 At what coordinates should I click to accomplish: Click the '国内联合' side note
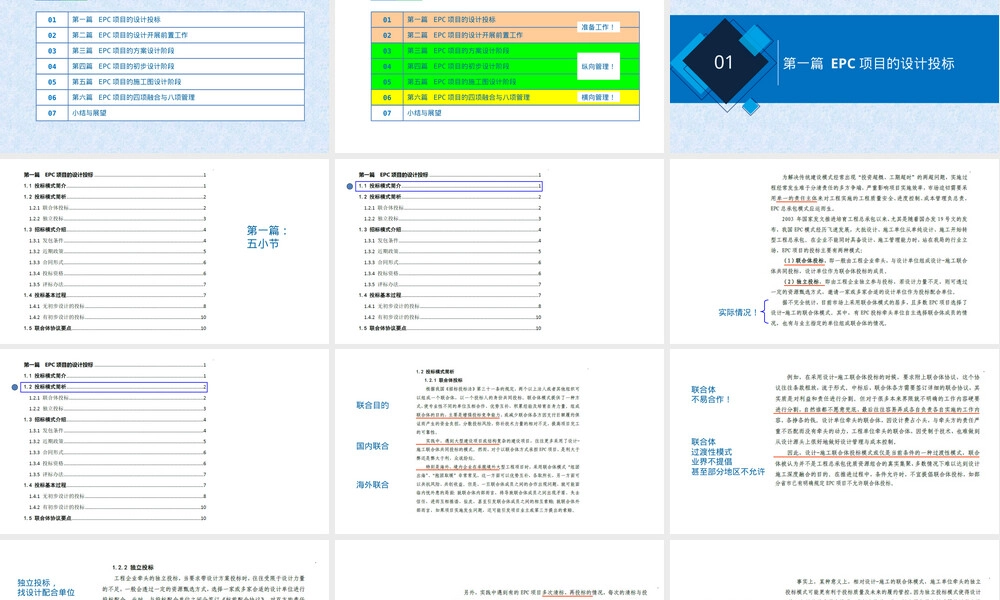point(372,446)
